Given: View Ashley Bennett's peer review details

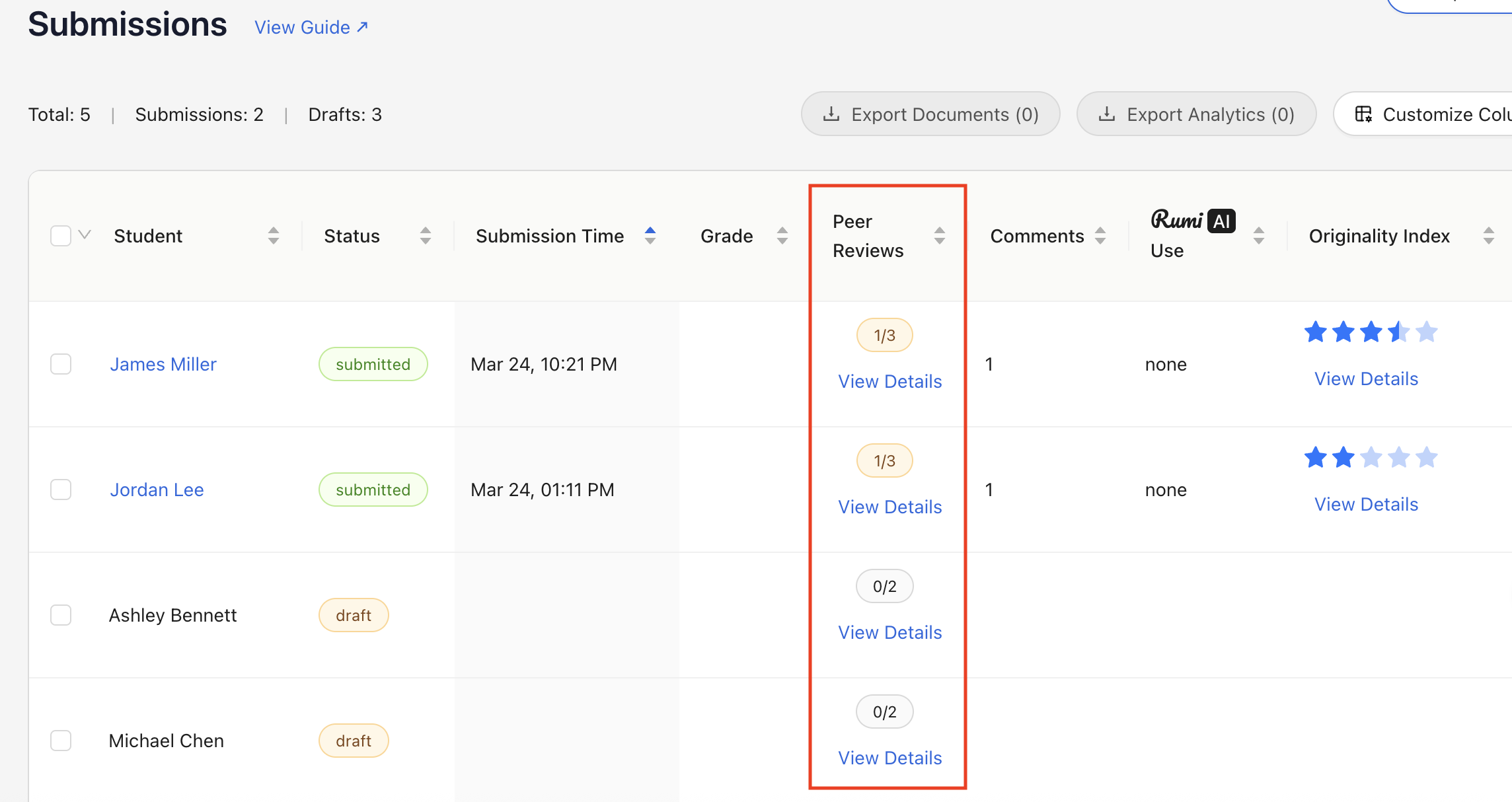Looking at the screenshot, I should [x=889, y=632].
